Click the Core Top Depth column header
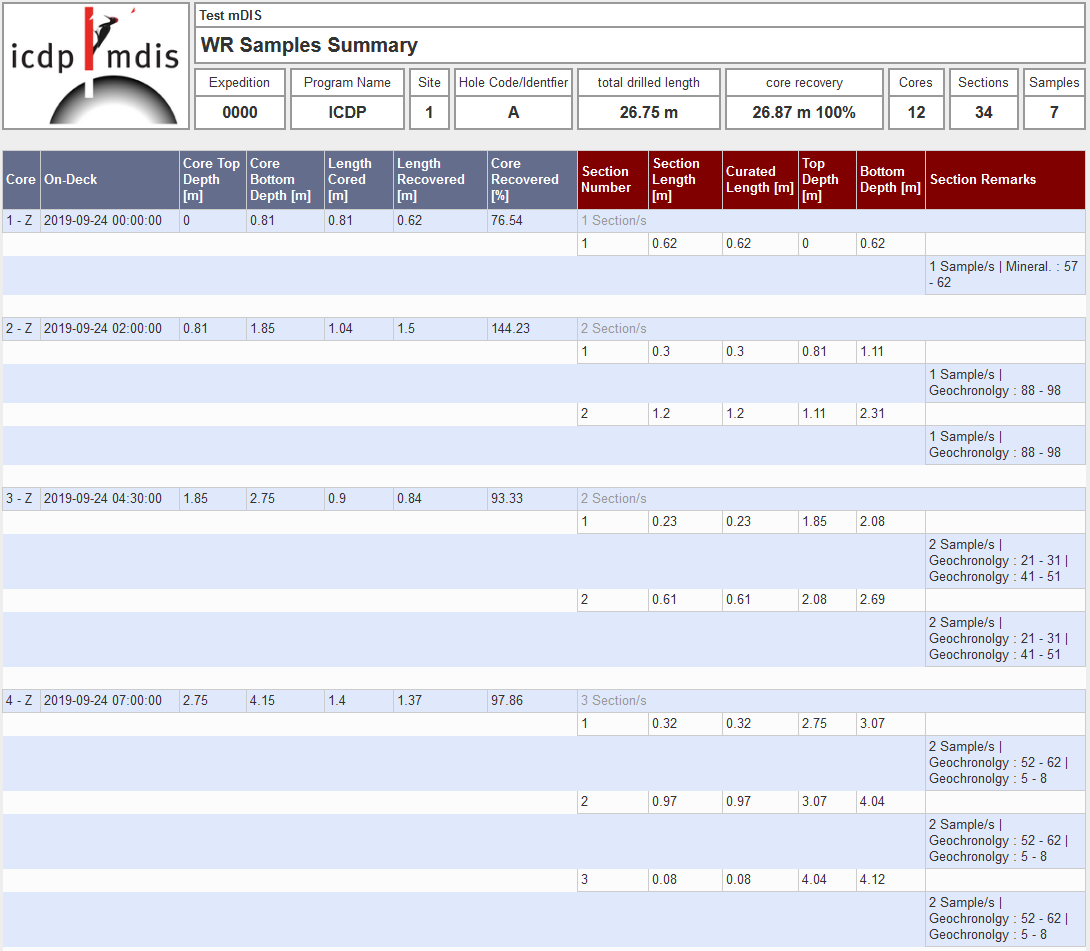The width and height of the screenshot is (1090, 951). pos(211,180)
